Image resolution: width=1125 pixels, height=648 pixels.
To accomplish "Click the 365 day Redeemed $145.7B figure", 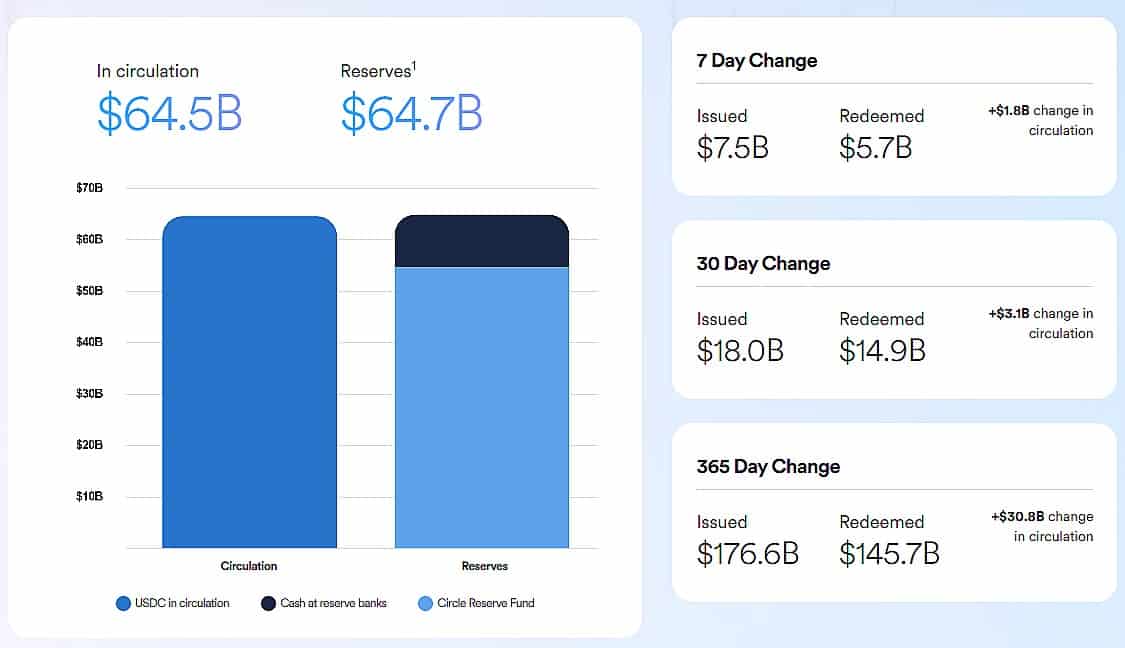I will (889, 554).
